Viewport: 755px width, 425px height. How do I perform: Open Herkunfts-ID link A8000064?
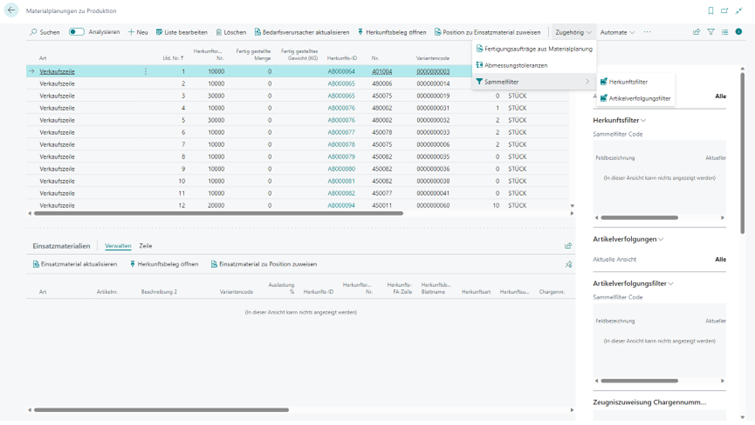[341, 72]
